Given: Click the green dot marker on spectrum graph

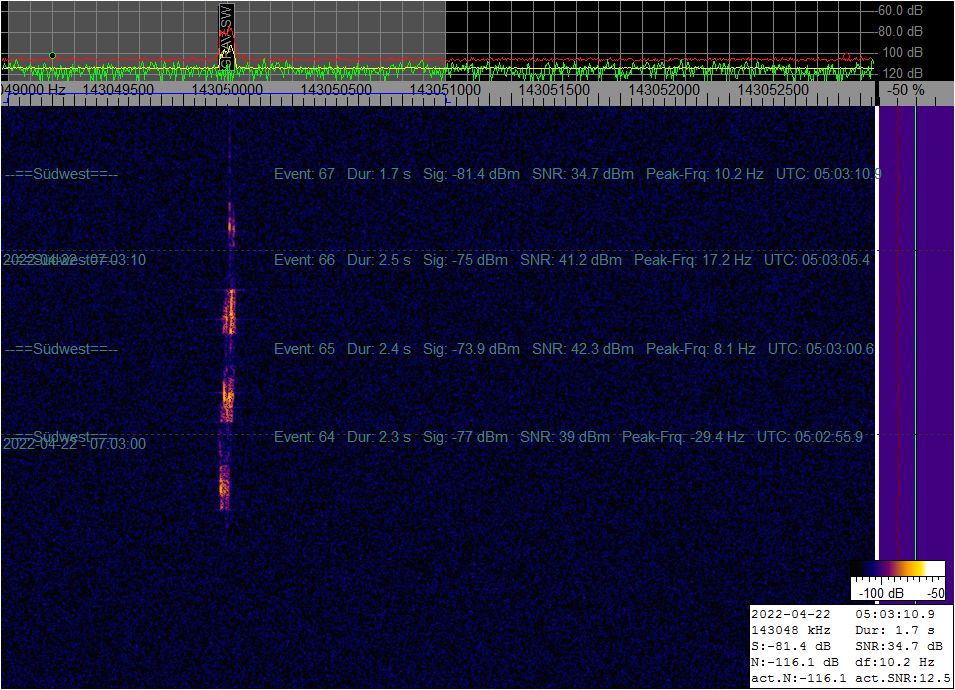Looking at the screenshot, I should point(52,55).
